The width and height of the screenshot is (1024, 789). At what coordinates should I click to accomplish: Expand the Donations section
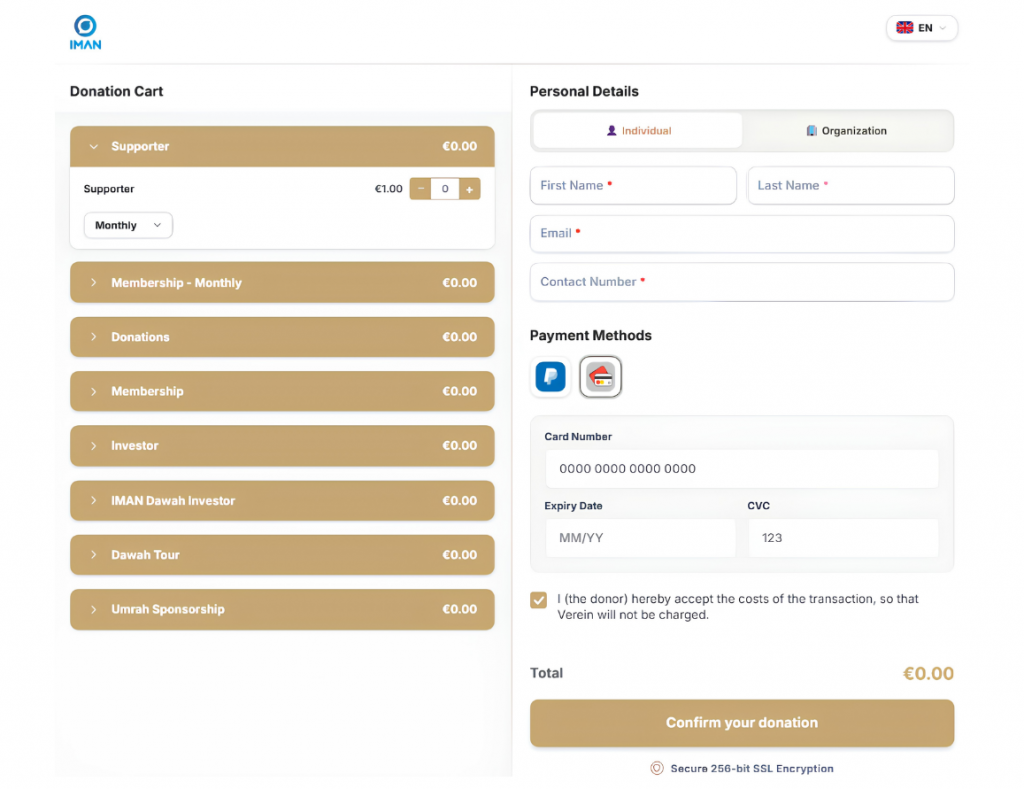(282, 337)
